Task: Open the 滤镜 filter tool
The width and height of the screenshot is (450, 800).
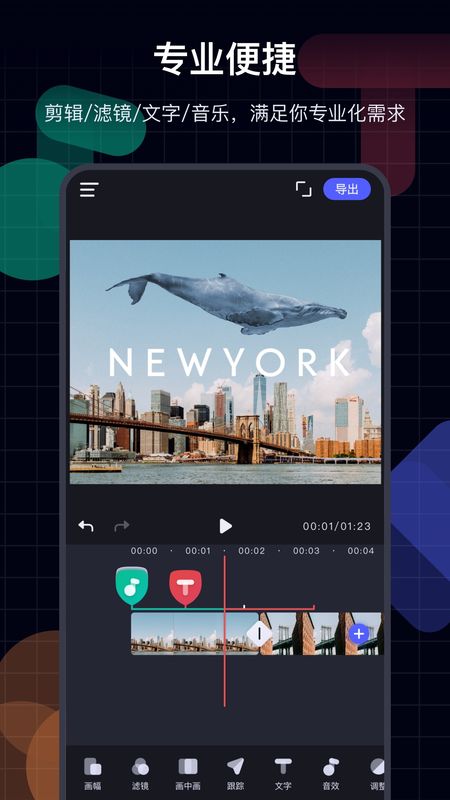Action: pyautogui.click(x=140, y=773)
